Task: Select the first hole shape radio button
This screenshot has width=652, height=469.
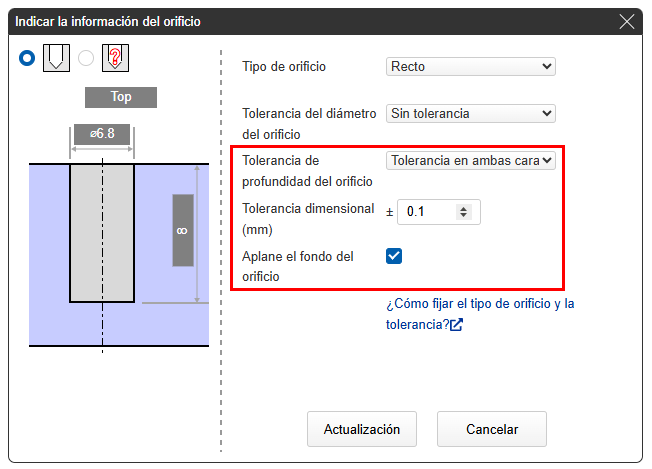Action: tap(27, 58)
